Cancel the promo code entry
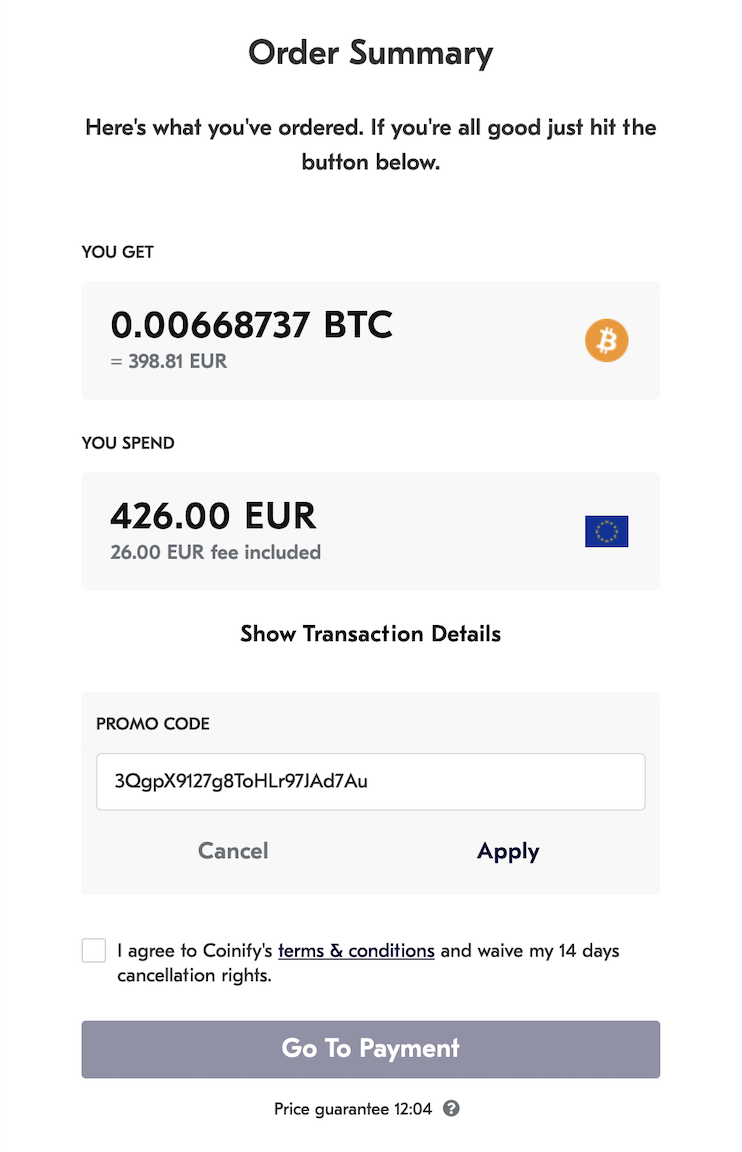The width and height of the screenshot is (742, 1152). coord(233,851)
